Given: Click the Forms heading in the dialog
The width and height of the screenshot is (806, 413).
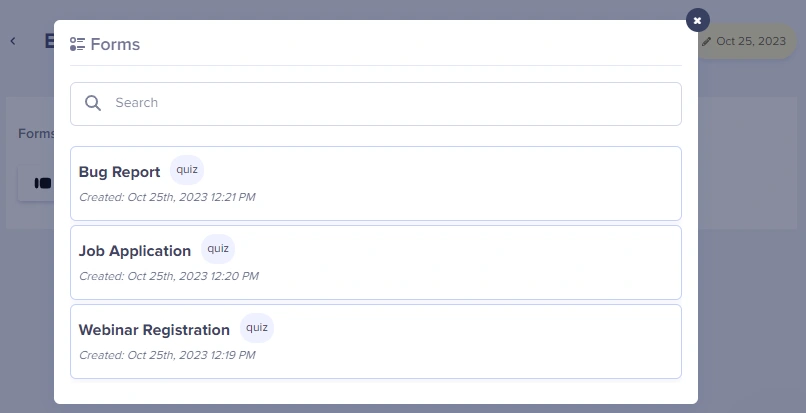Looking at the screenshot, I should click(115, 44).
